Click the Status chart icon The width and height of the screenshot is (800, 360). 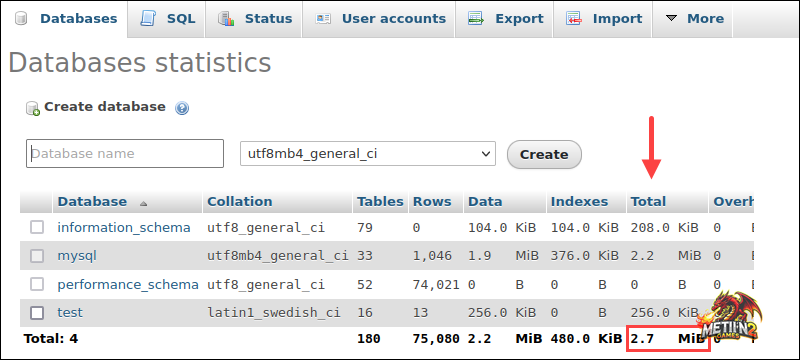click(x=226, y=19)
